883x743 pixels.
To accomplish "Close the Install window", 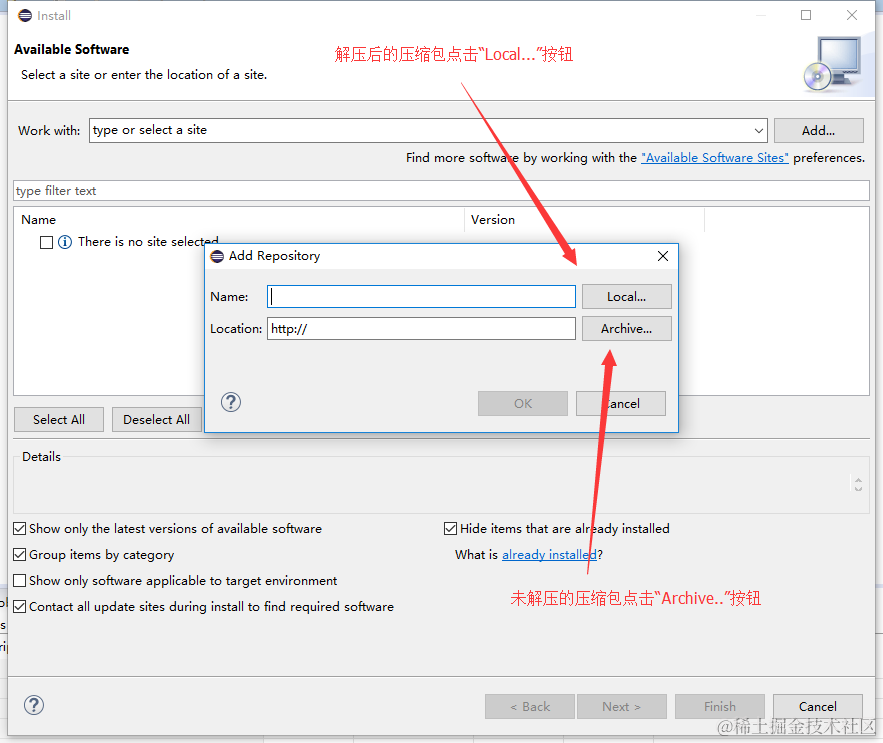I will 852,15.
